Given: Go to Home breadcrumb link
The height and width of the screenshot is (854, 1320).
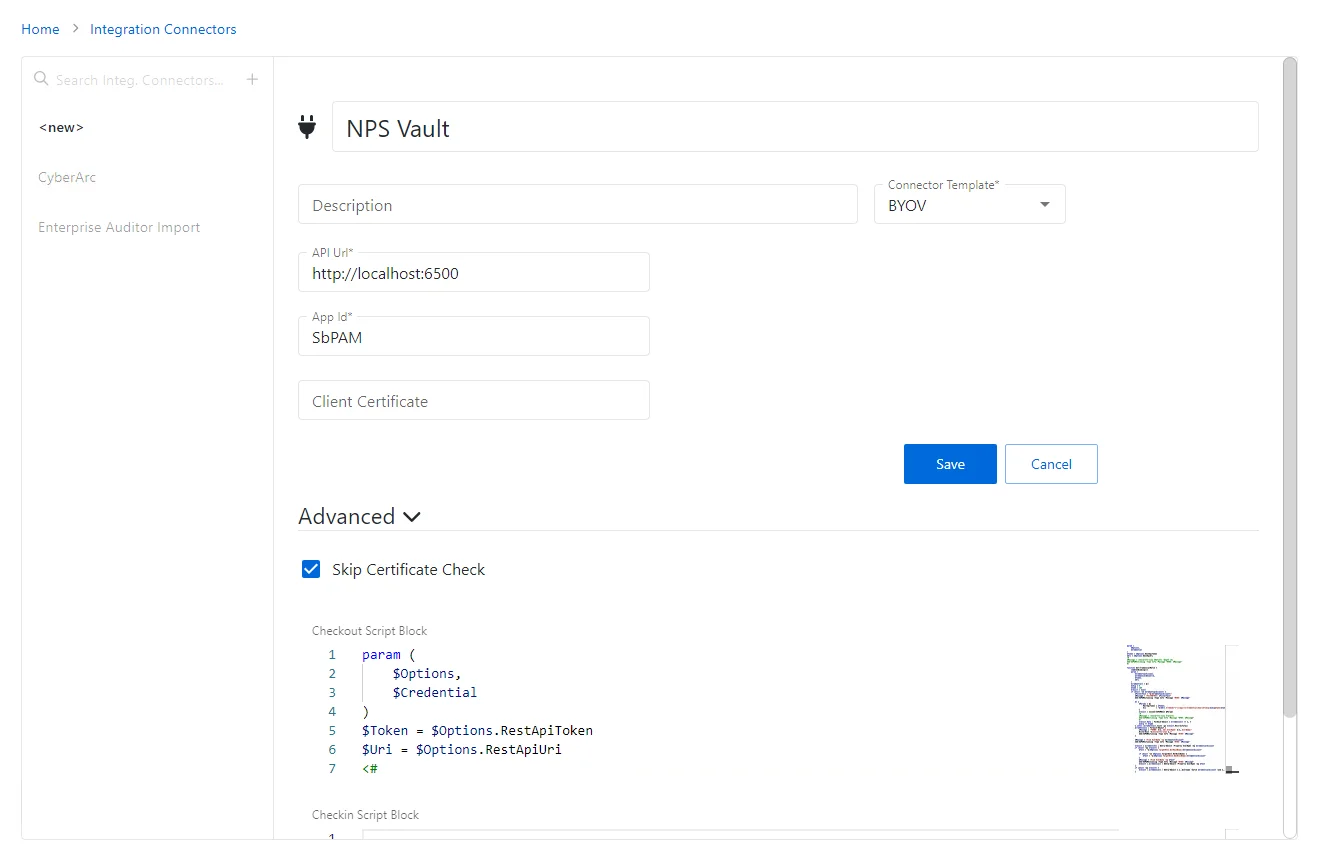Looking at the screenshot, I should click(x=40, y=29).
